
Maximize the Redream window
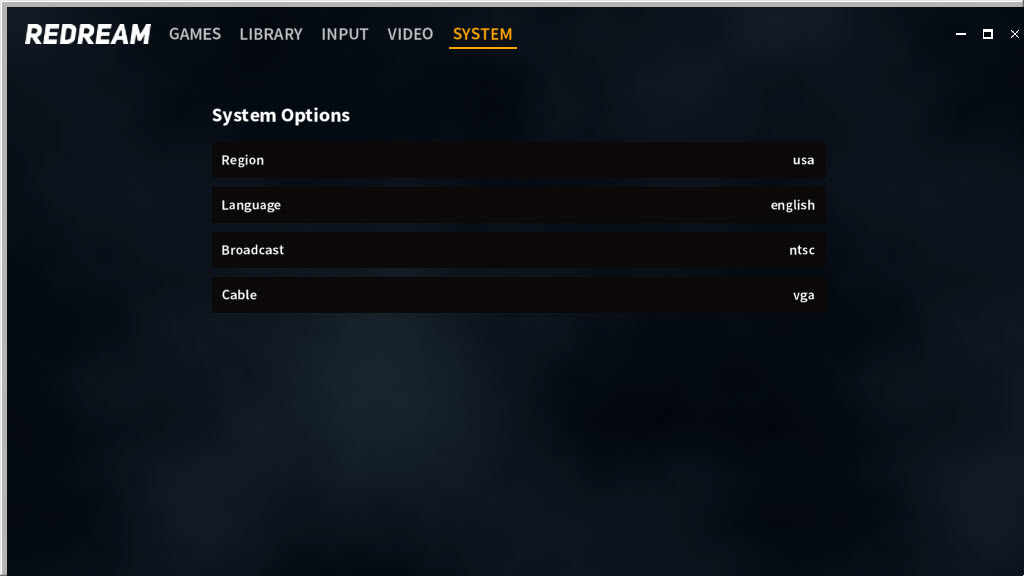pyautogui.click(x=988, y=34)
